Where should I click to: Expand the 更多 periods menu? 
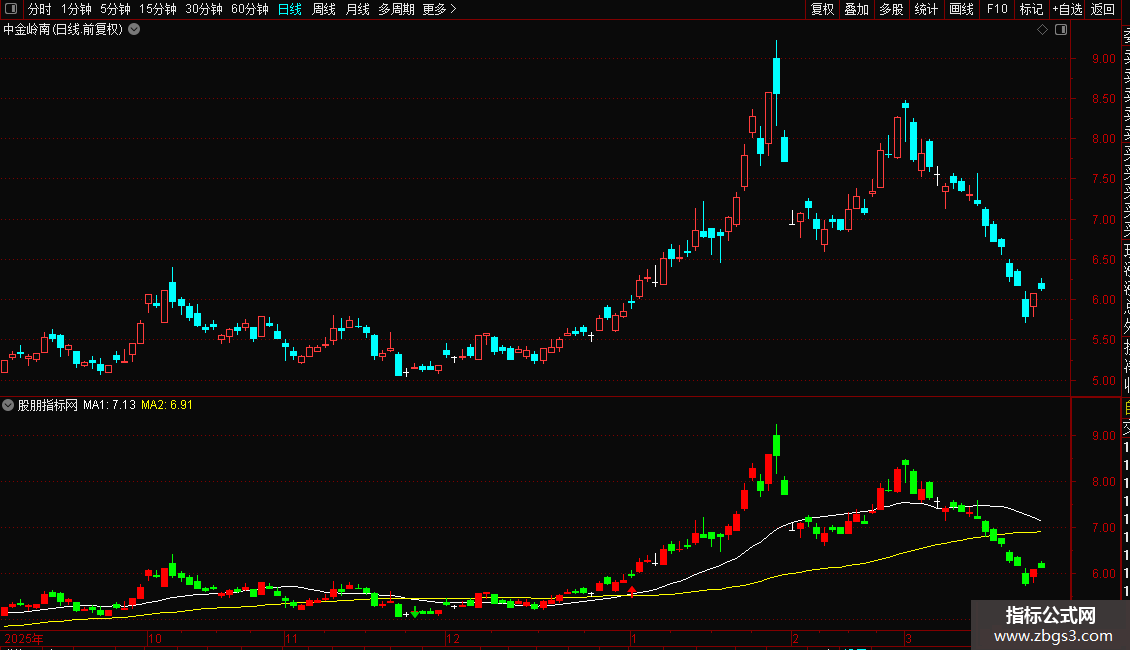(x=440, y=9)
